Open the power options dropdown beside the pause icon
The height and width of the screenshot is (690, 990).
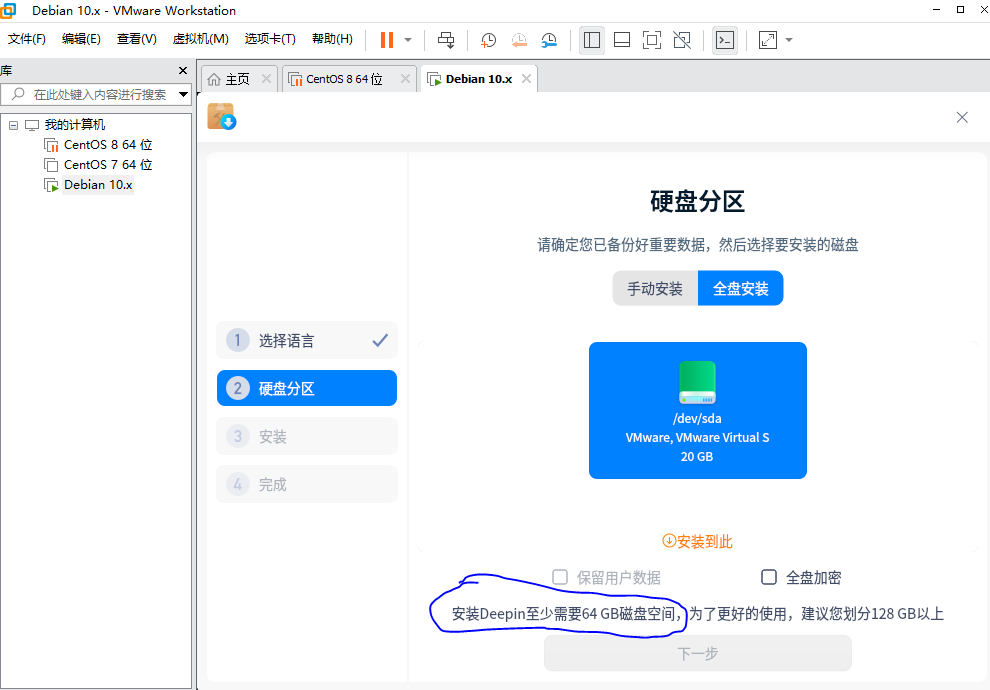408,40
